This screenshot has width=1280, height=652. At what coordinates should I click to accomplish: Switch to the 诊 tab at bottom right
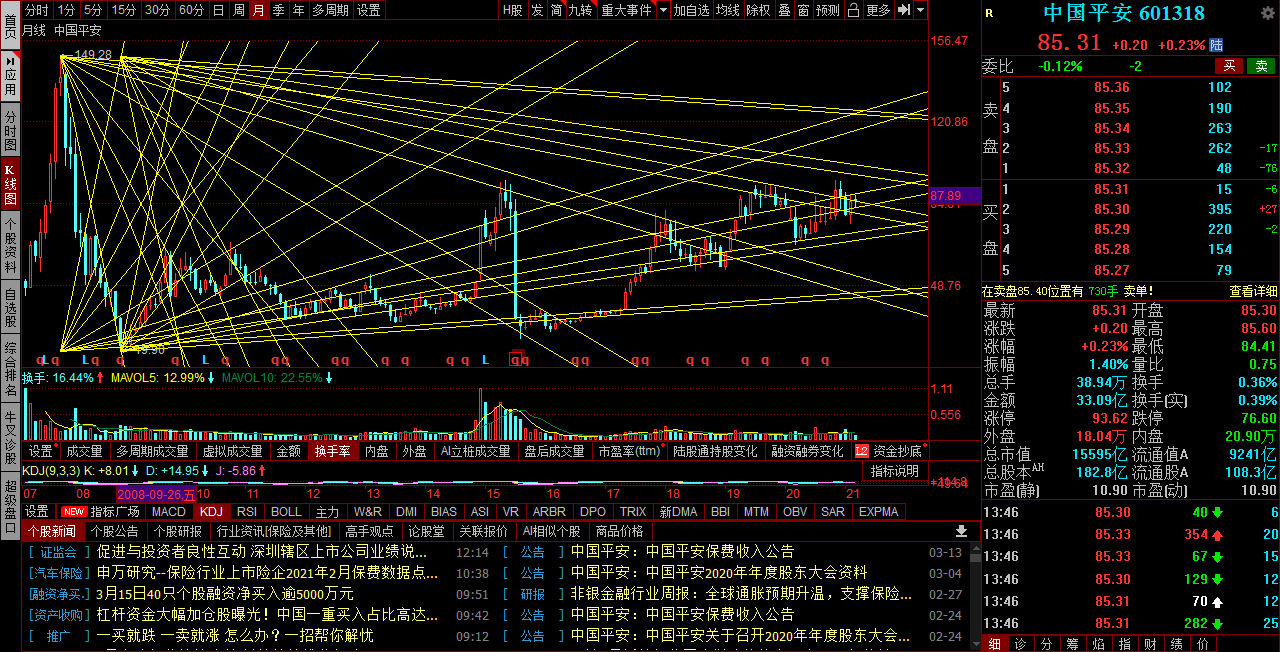(1020, 644)
